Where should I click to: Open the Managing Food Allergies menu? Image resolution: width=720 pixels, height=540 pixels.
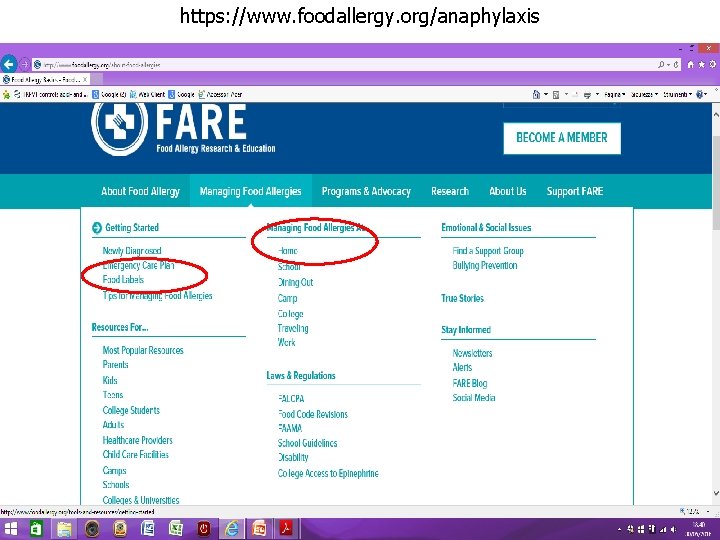(x=250, y=191)
